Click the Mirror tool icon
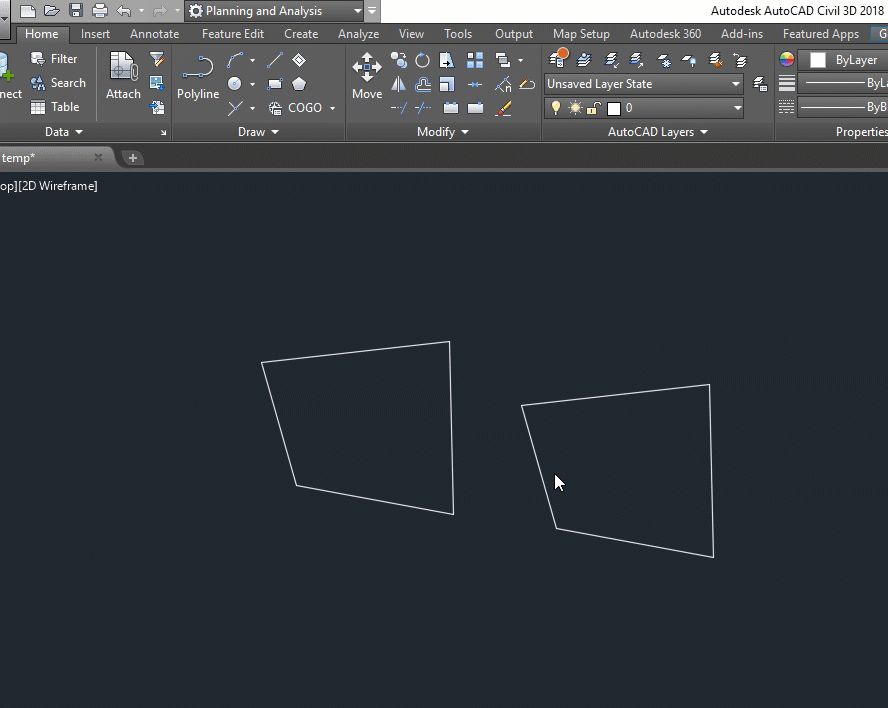The height and width of the screenshot is (708, 888). coord(399,84)
